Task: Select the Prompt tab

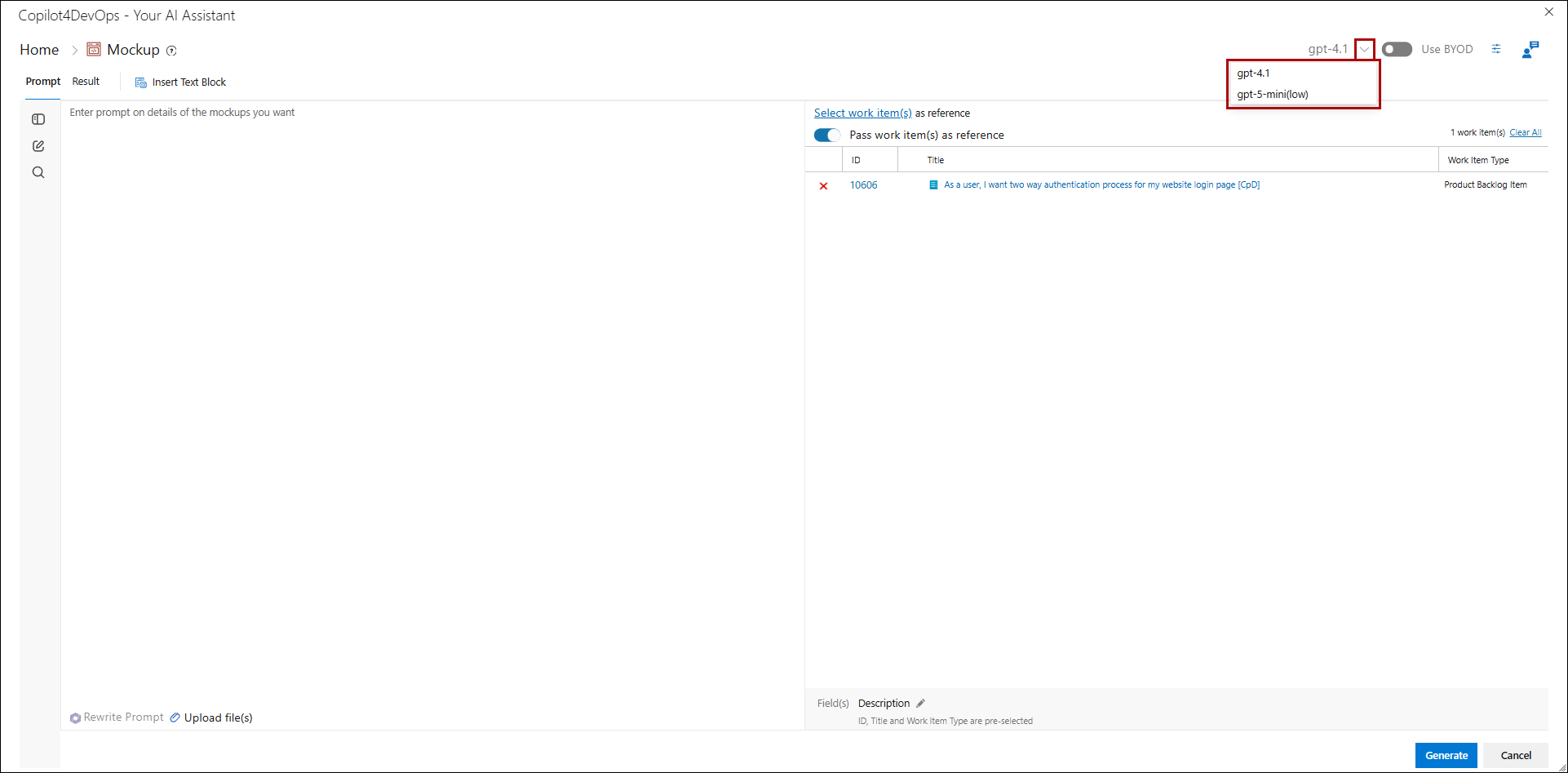Action: pyautogui.click(x=42, y=82)
